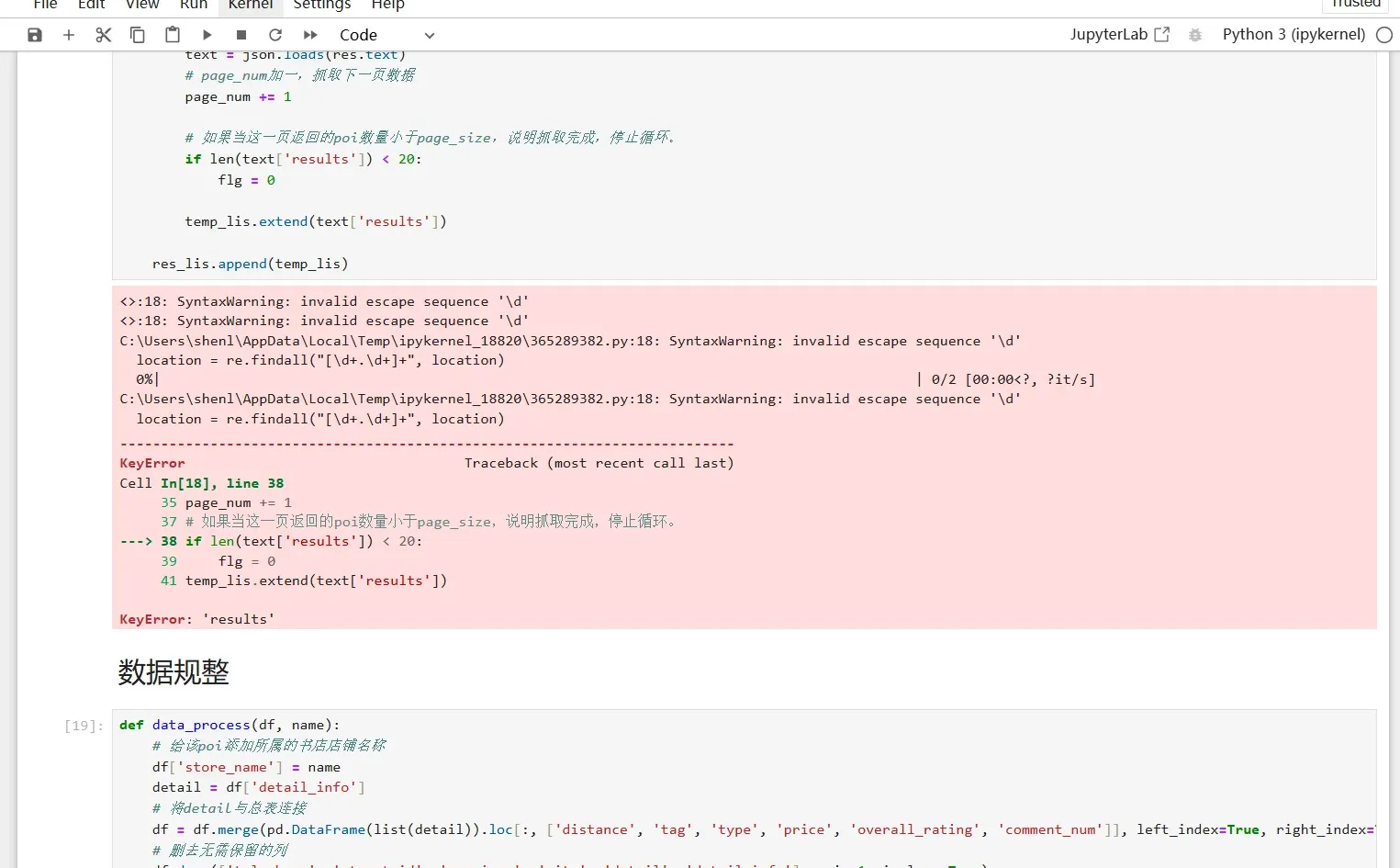Open notebook in JupyterLab
The width and height of the screenshot is (1400, 868).
pyautogui.click(x=1120, y=34)
